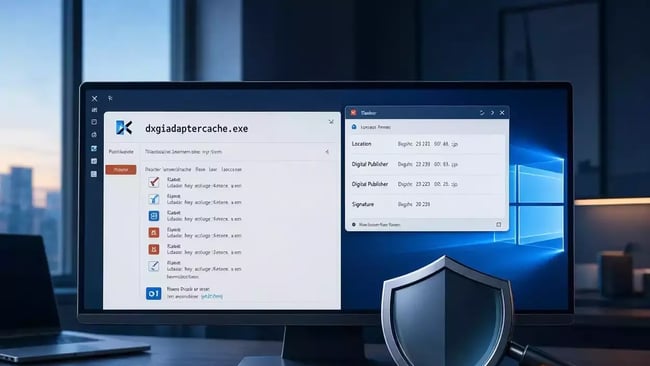Click the blue K logo beside dxgiadaptercache.exe
Screen dimensions: 650x366
(124, 128)
